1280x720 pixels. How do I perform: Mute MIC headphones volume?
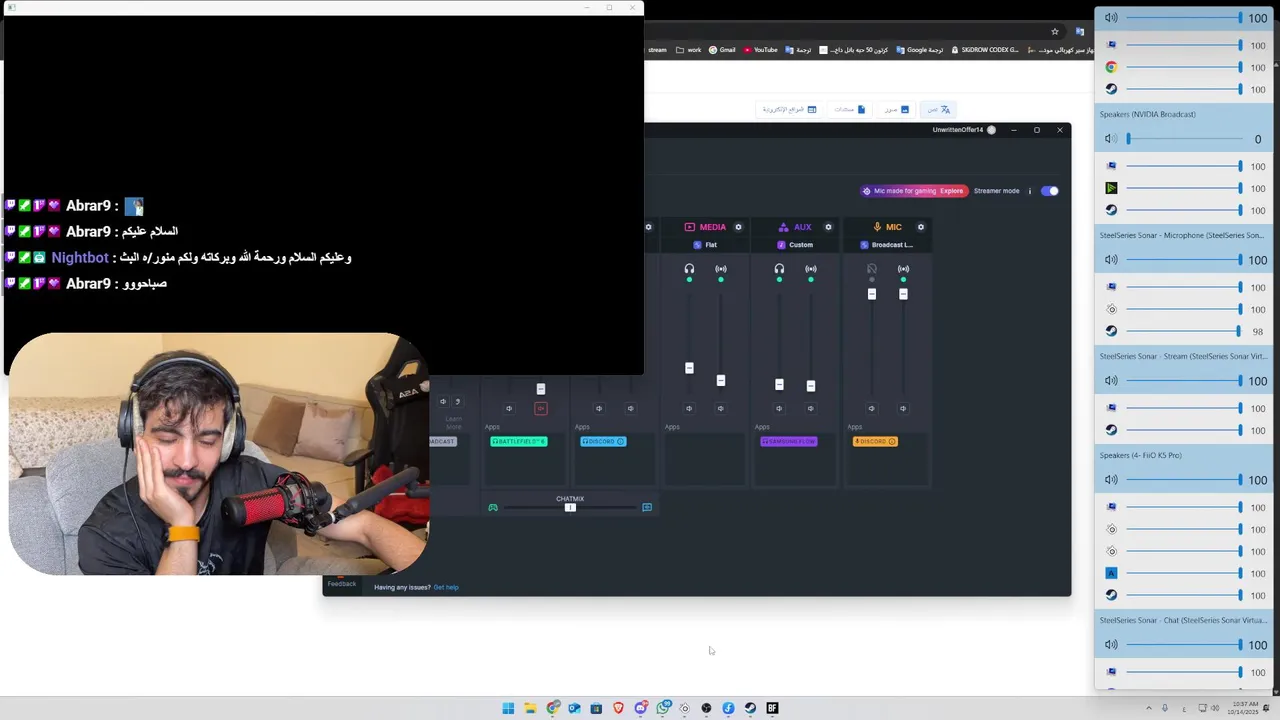pos(872,408)
